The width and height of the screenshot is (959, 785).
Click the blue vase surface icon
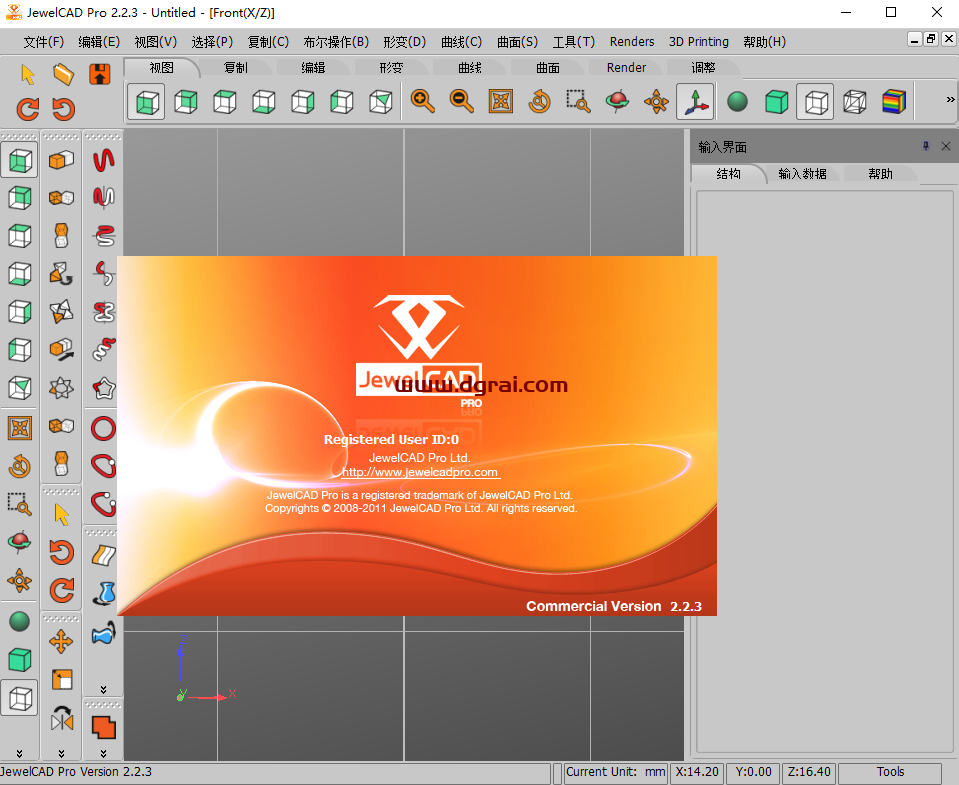pos(105,594)
